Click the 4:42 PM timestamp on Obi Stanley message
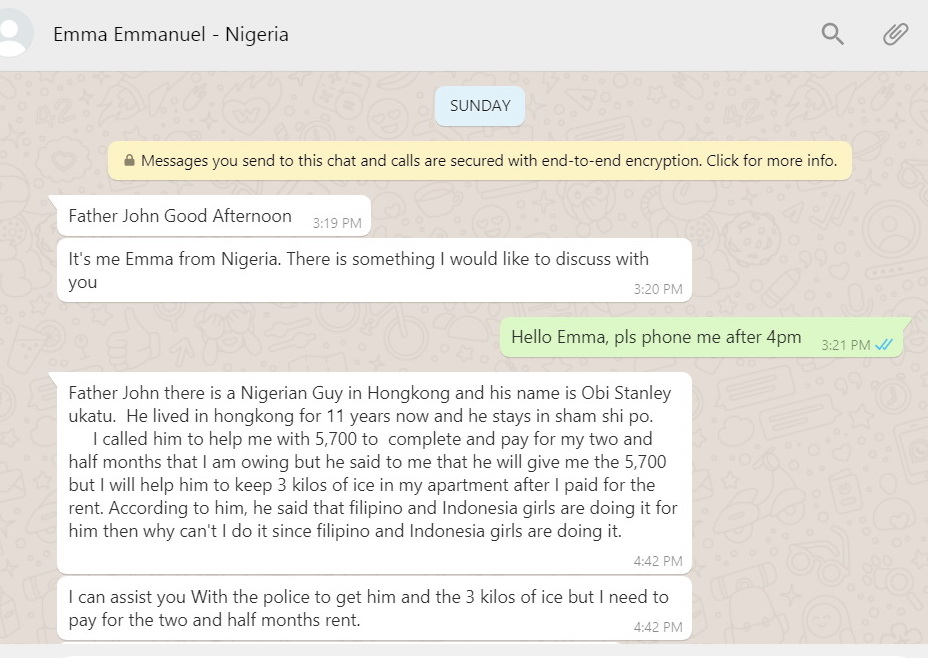 [x=658, y=561]
